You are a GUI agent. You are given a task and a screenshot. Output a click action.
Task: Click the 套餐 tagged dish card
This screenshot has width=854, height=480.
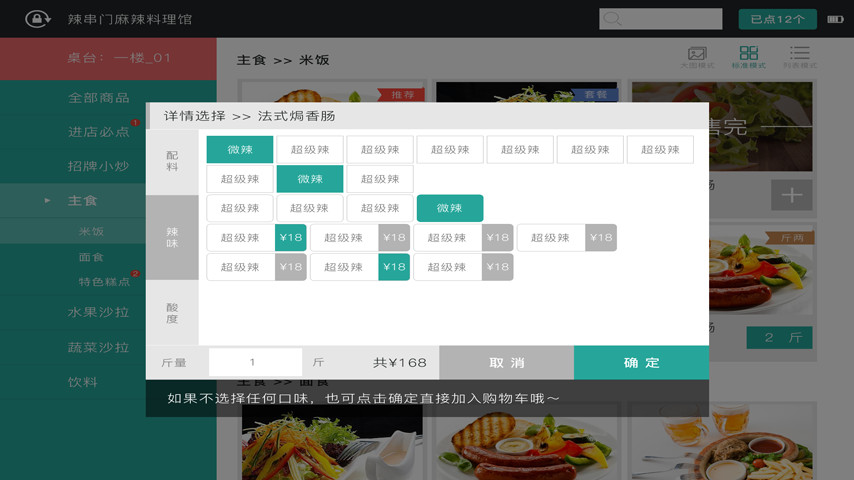point(527,92)
